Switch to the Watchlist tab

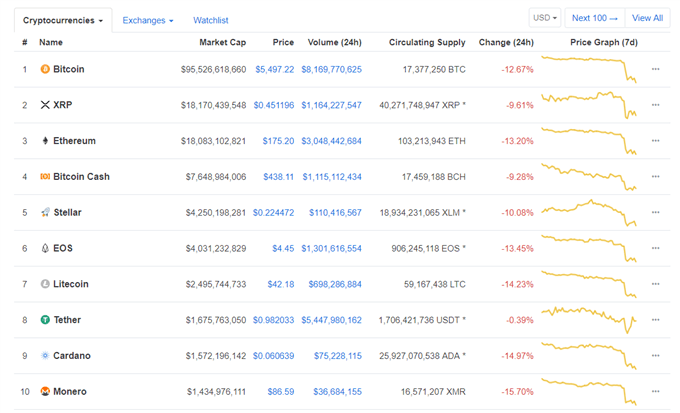tap(211, 20)
